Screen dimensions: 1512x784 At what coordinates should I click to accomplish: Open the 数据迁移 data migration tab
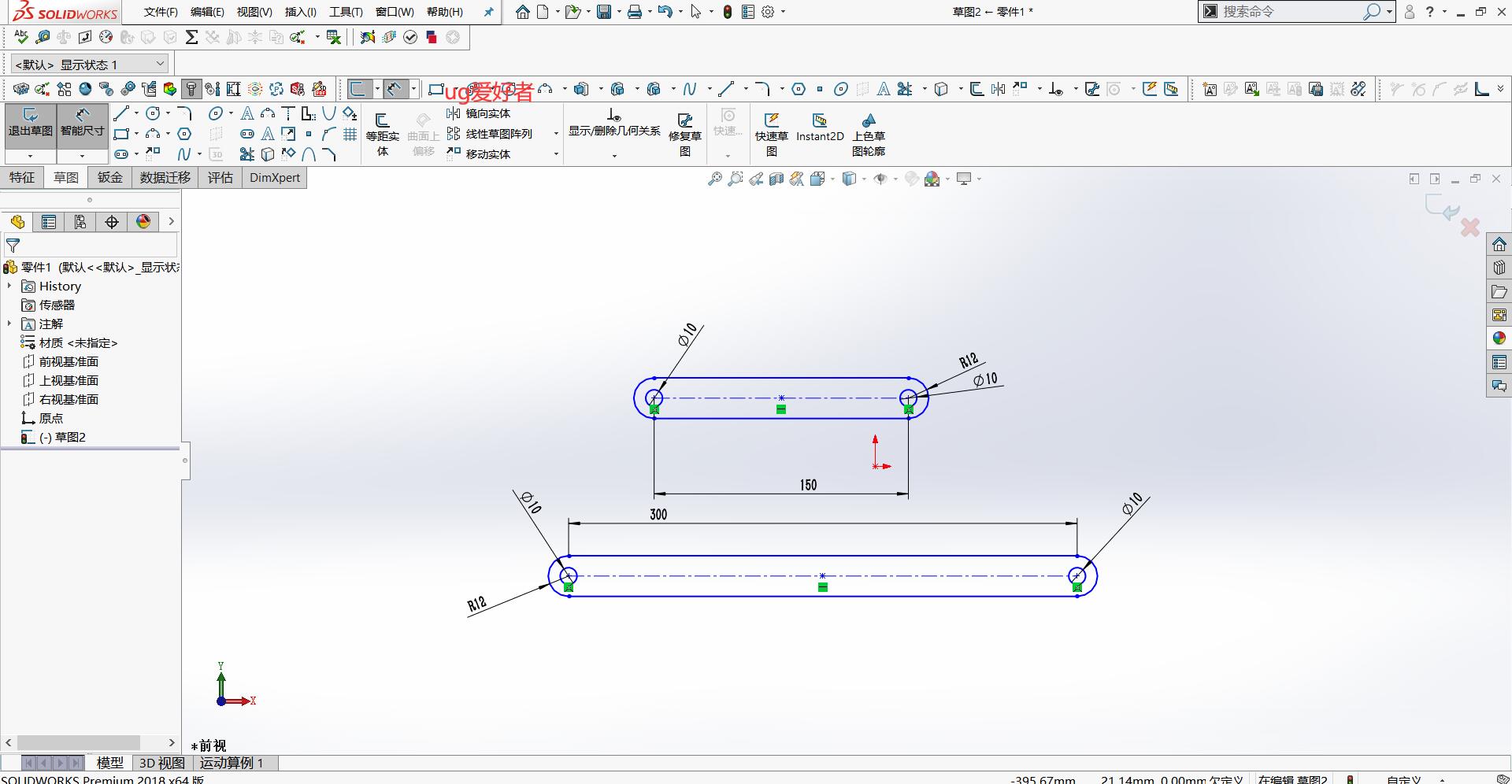[165, 178]
